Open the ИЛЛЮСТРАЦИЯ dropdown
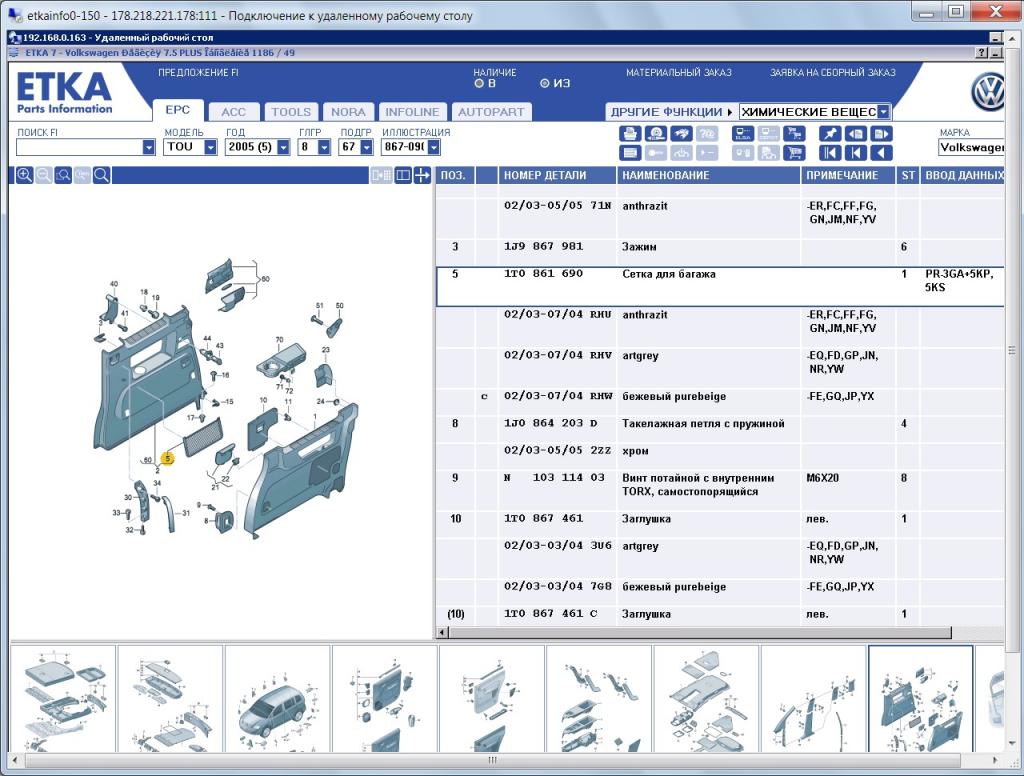Screen dimensions: 1024x776 [434, 148]
